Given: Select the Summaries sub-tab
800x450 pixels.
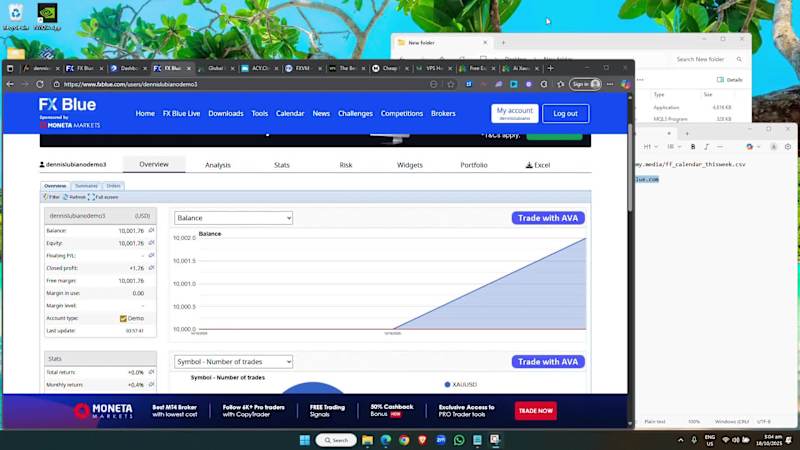Looking at the screenshot, I should tap(86, 186).
